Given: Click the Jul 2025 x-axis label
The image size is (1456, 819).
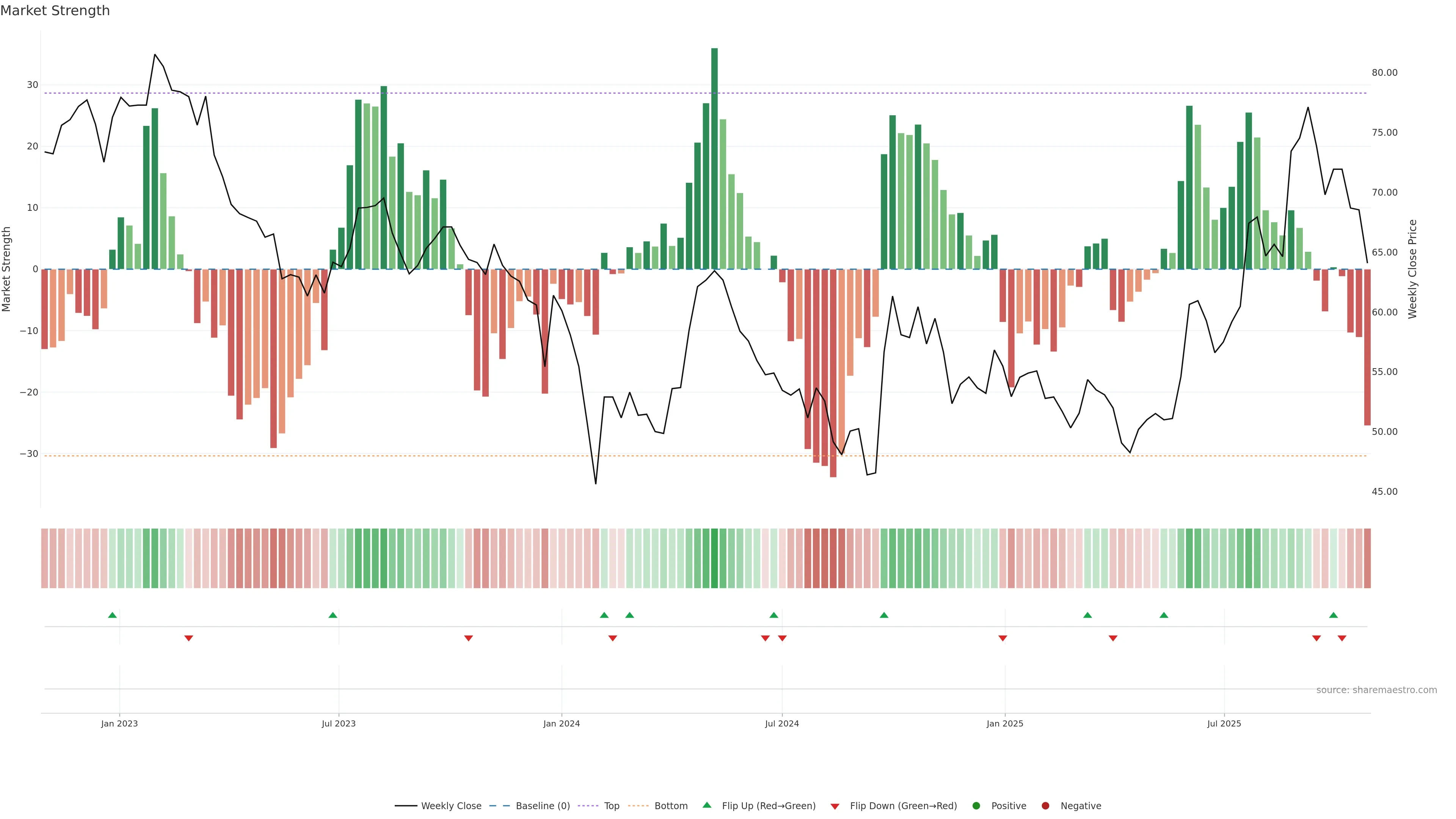Looking at the screenshot, I should (1224, 723).
